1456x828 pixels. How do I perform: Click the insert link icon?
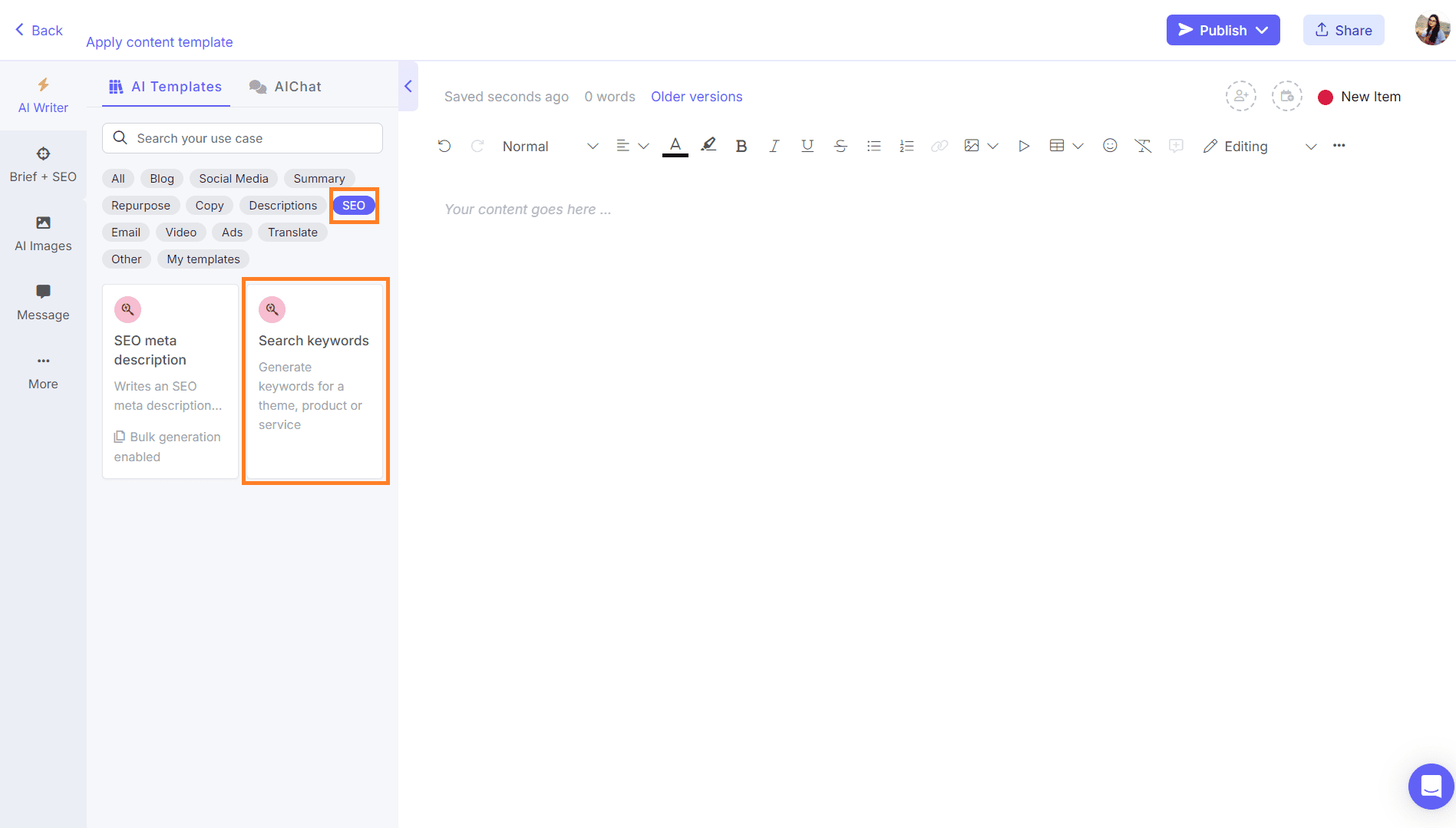point(939,146)
